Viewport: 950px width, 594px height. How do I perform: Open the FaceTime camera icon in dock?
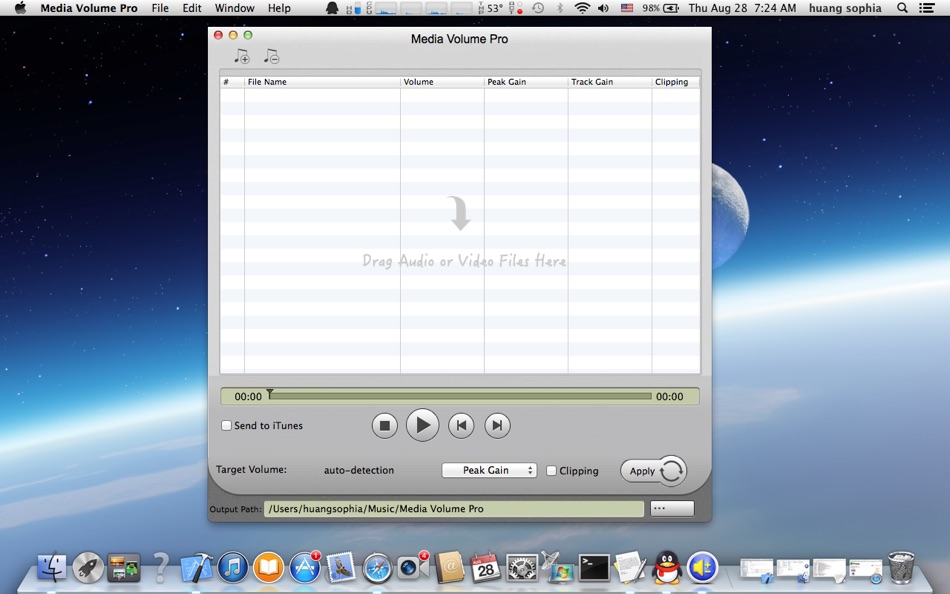tap(413, 568)
